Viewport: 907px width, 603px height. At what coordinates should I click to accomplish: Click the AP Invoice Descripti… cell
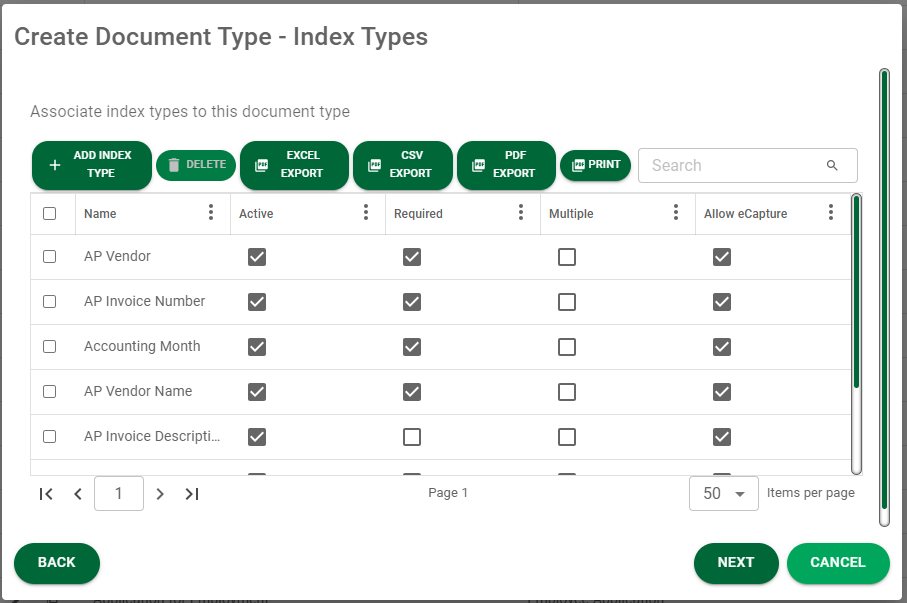click(152, 436)
